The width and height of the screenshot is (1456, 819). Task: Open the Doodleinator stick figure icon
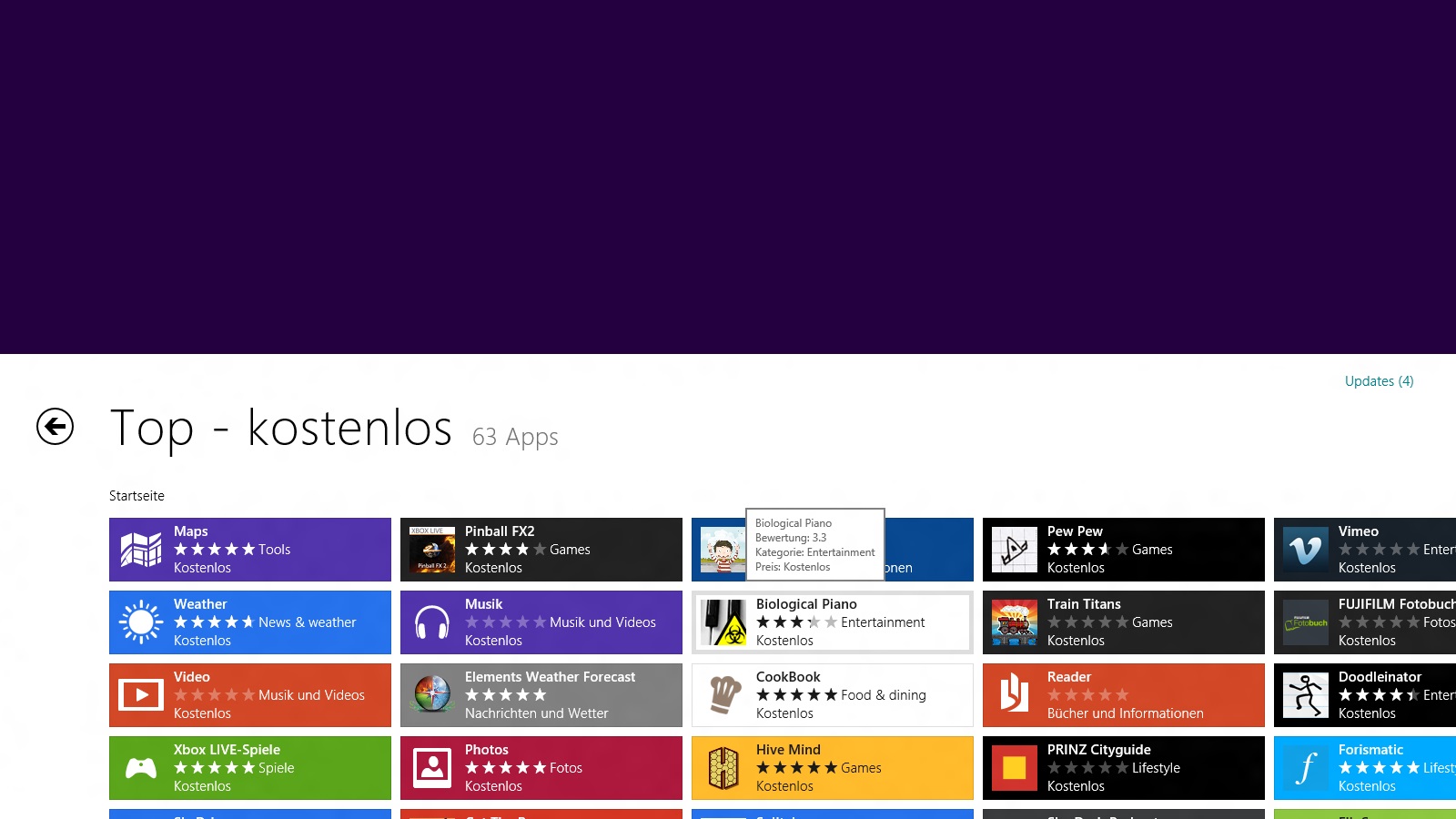tap(1306, 695)
